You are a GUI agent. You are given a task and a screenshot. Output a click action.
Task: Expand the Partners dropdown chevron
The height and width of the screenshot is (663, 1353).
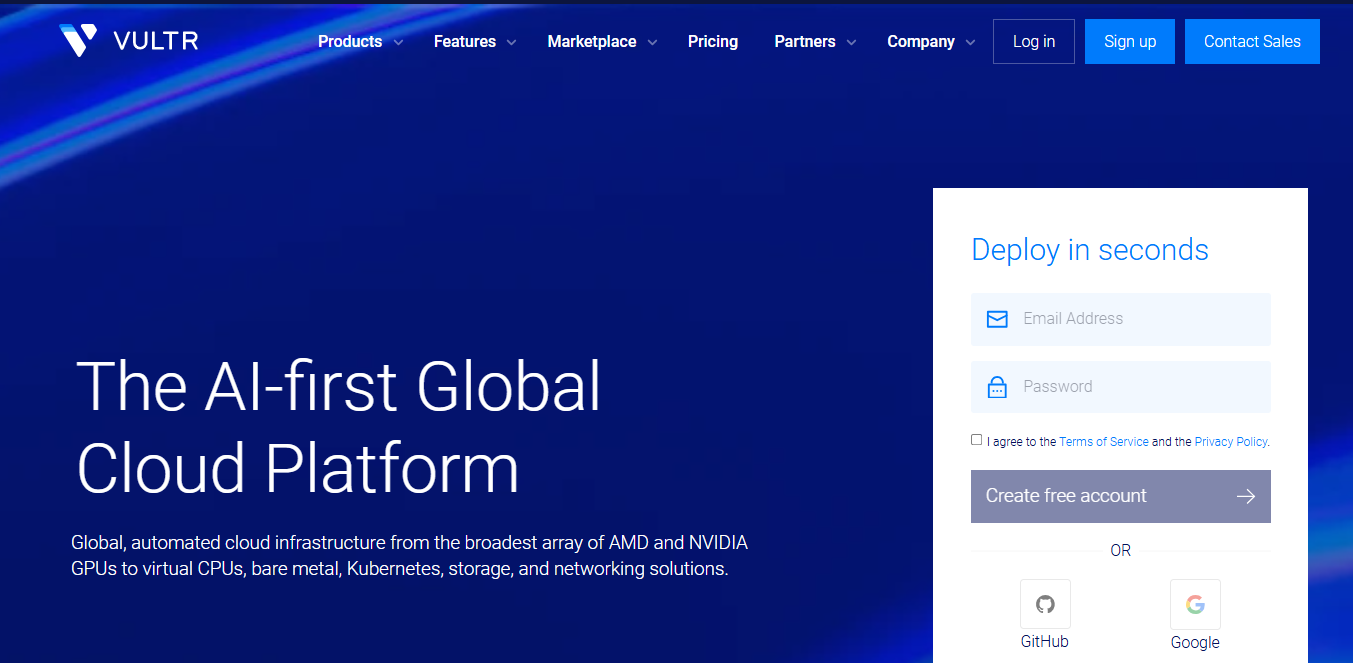click(x=851, y=43)
